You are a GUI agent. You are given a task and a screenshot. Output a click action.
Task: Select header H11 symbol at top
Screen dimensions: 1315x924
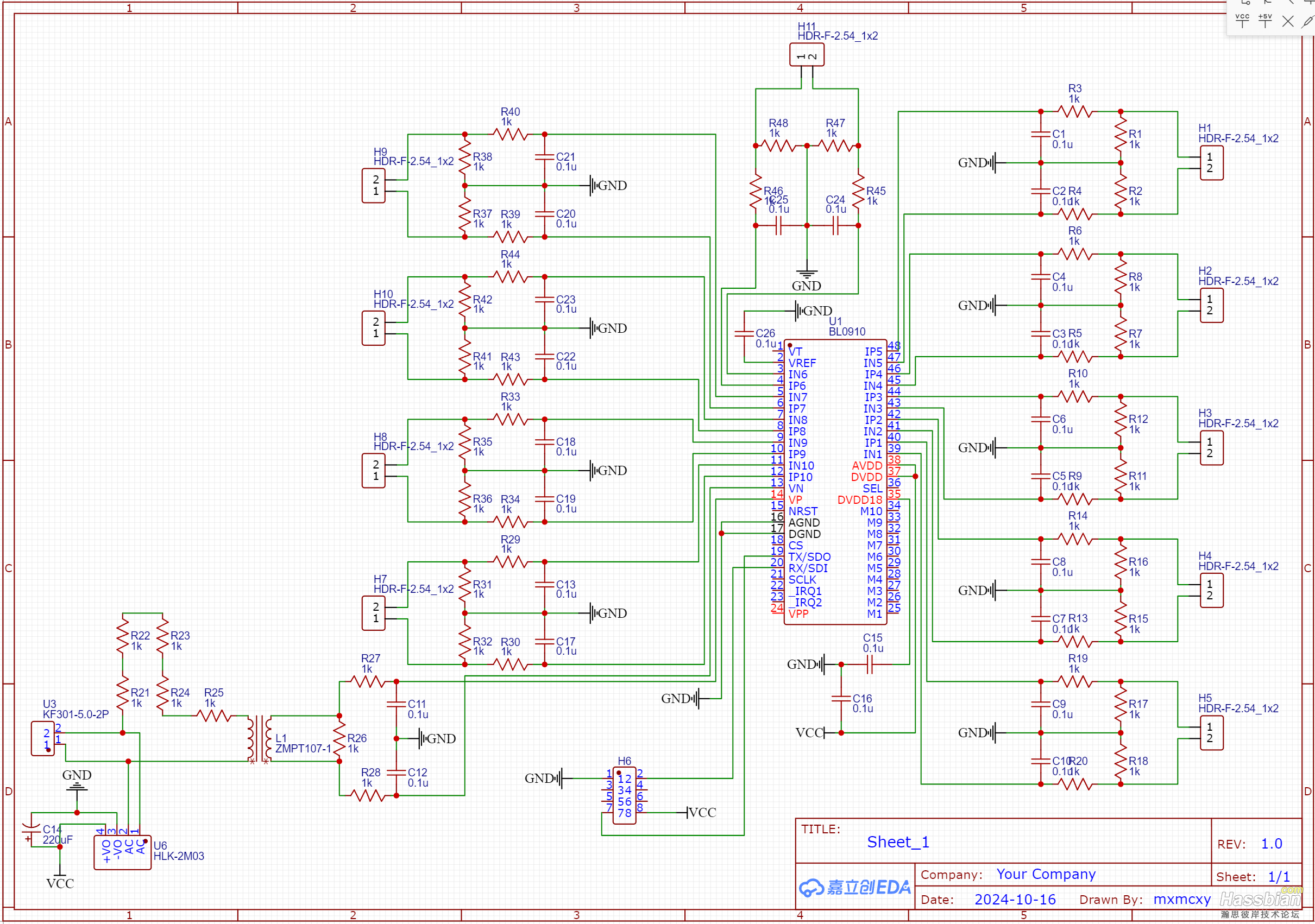pyautogui.click(x=807, y=55)
